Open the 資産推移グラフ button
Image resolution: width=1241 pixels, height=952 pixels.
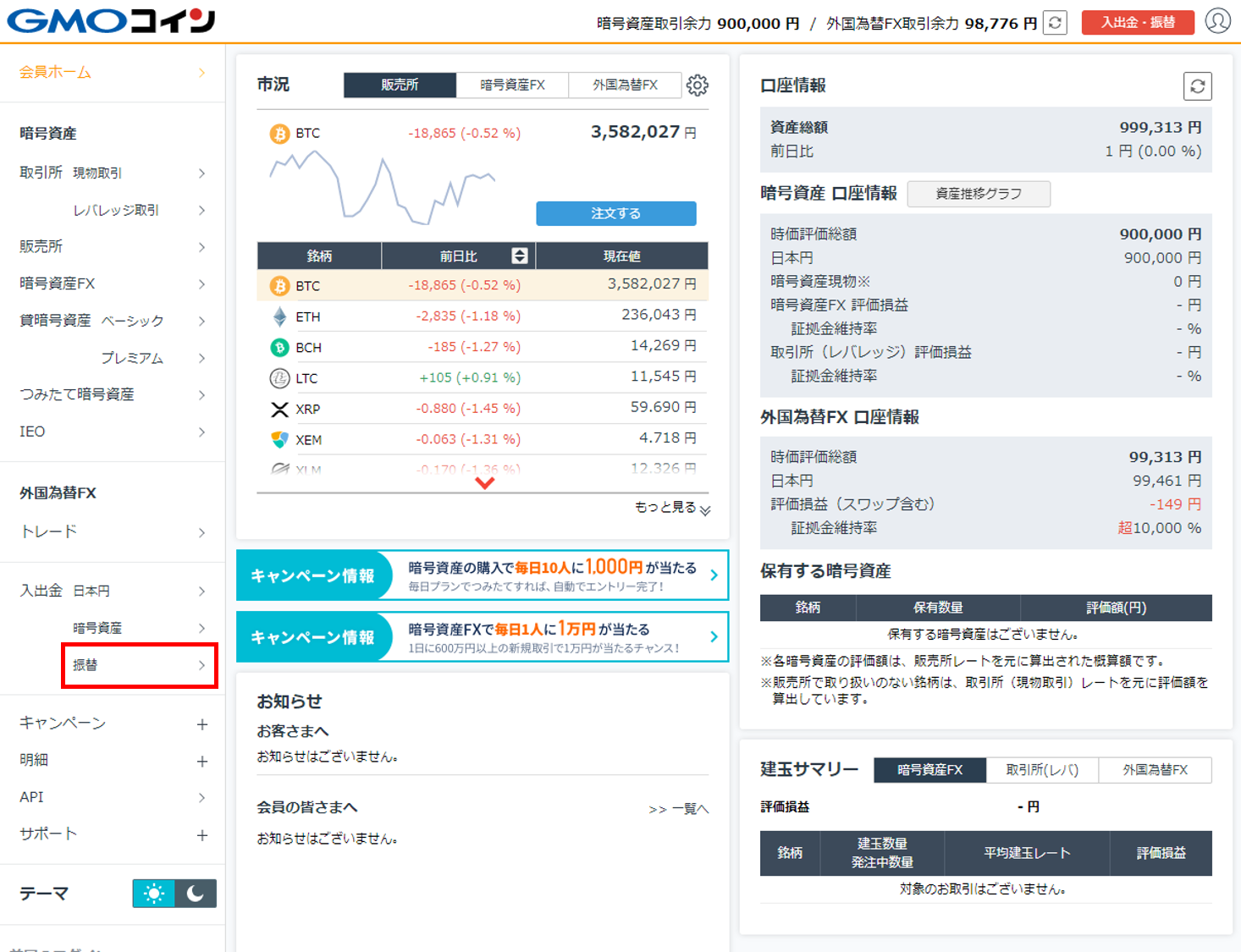[979, 194]
